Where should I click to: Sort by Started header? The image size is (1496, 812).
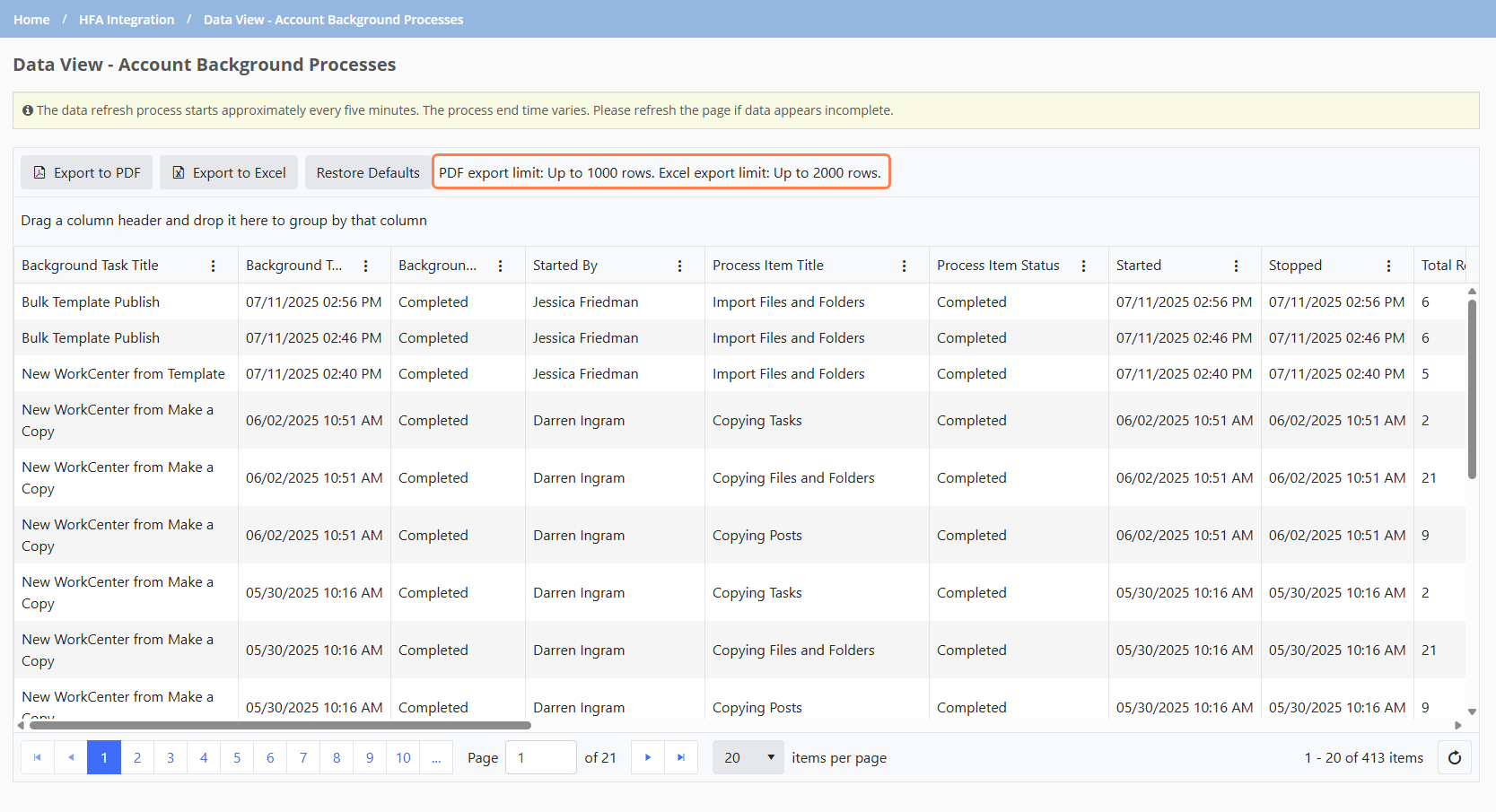click(1139, 266)
